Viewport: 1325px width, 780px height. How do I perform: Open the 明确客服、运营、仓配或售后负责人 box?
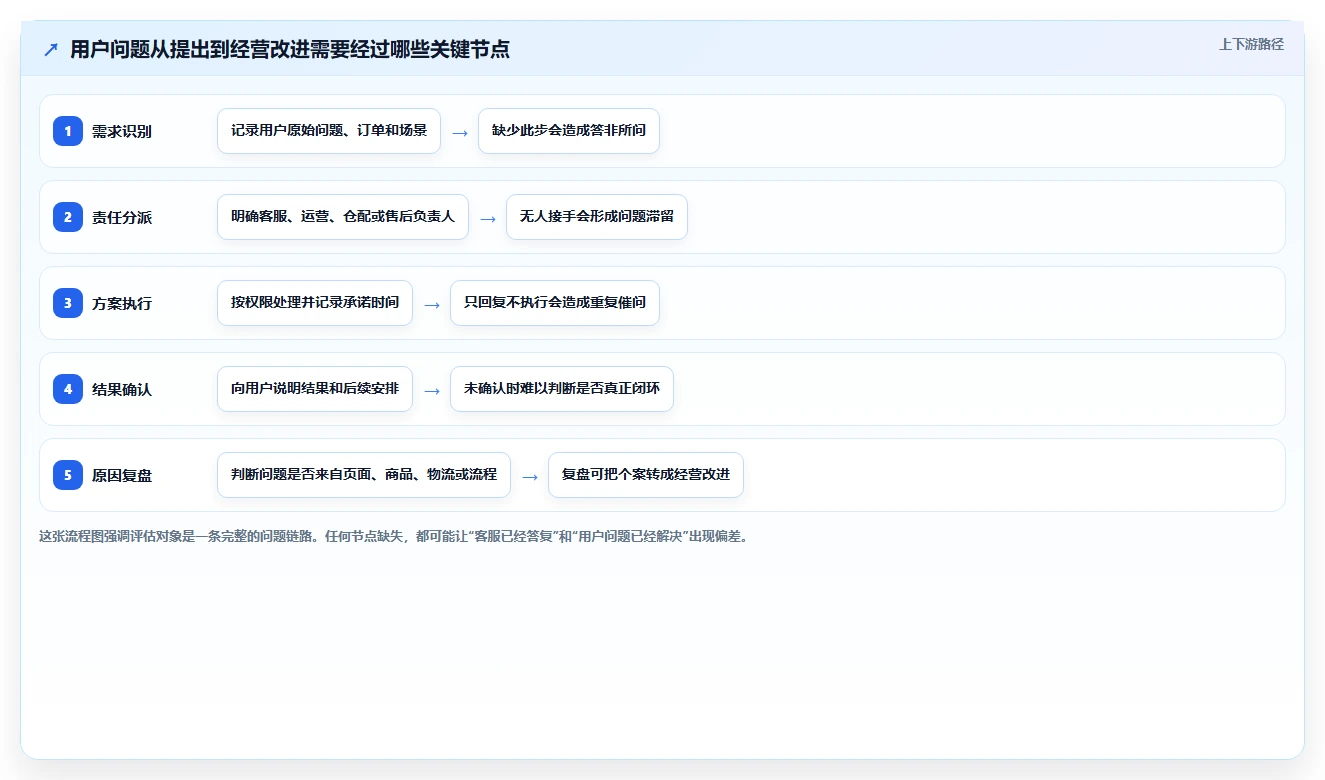[x=343, y=217]
